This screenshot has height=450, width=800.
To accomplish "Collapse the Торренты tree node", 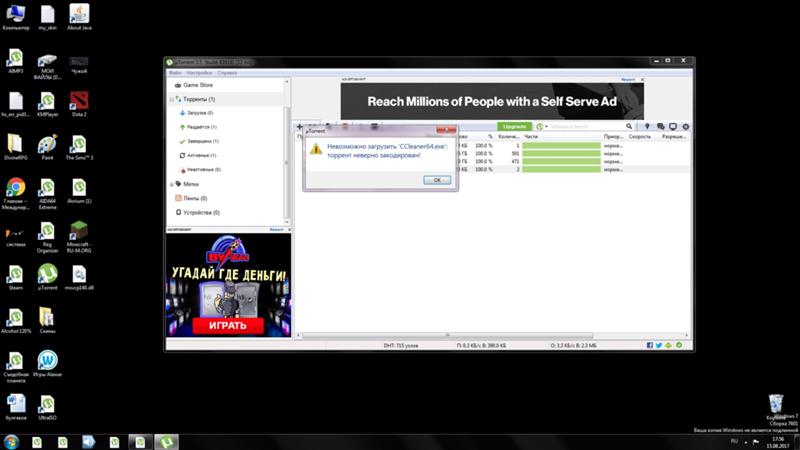I will click(171, 99).
